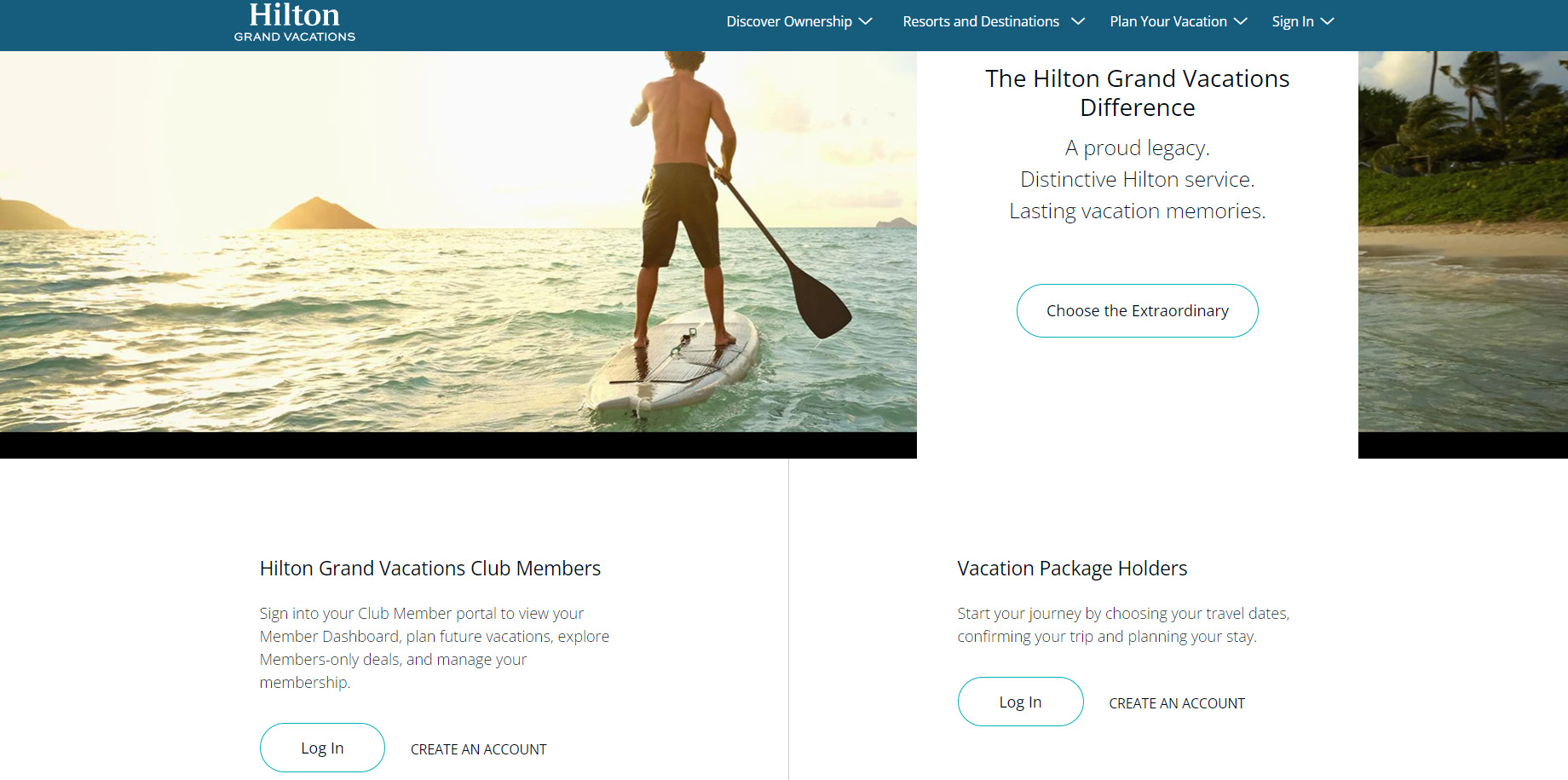Open Resorts and Destinations menu
The height and width of the screenshot is (780, 1568).
point(981,21)
